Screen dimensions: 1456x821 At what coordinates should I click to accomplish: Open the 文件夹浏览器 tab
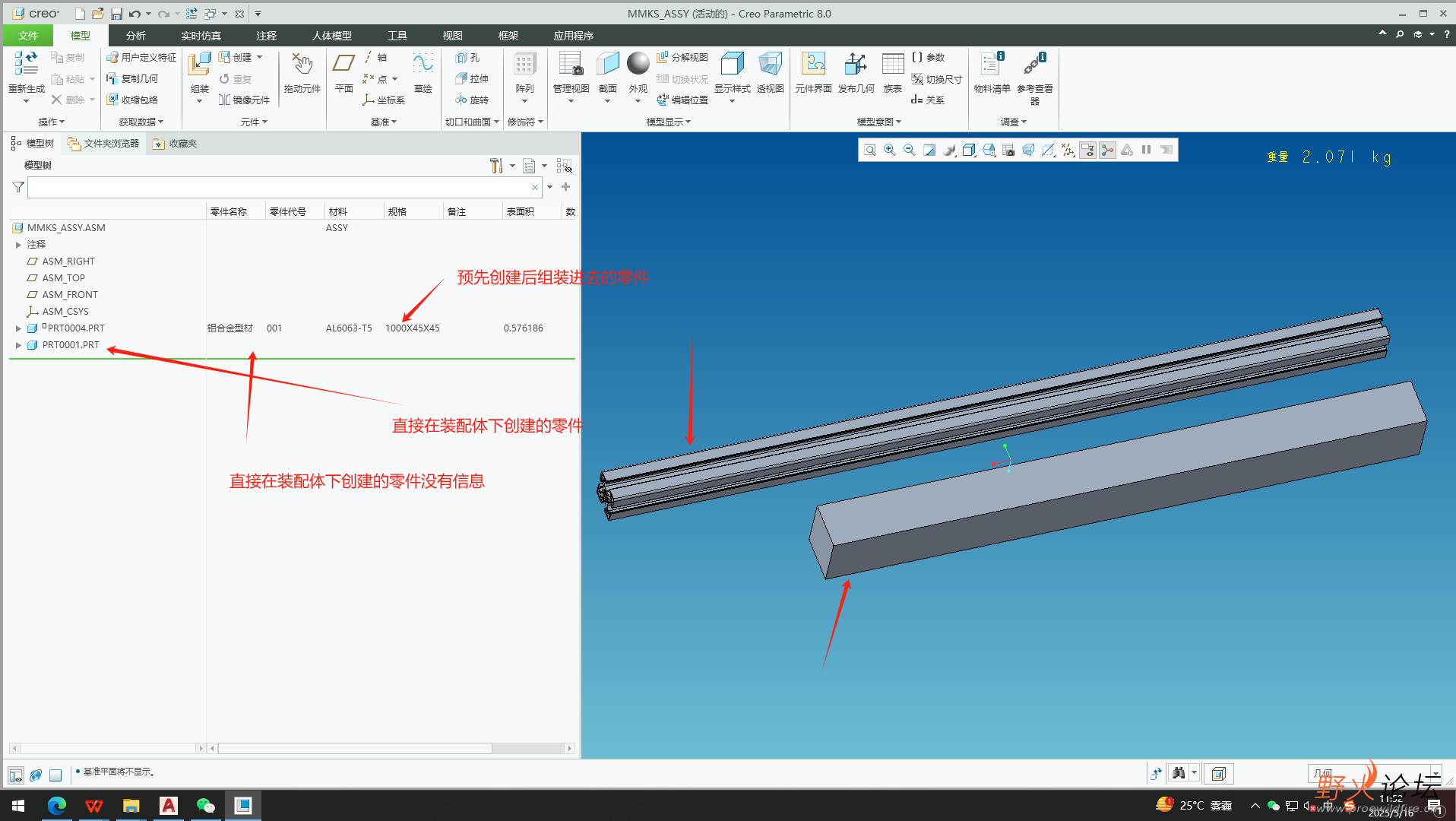(103, 144)
